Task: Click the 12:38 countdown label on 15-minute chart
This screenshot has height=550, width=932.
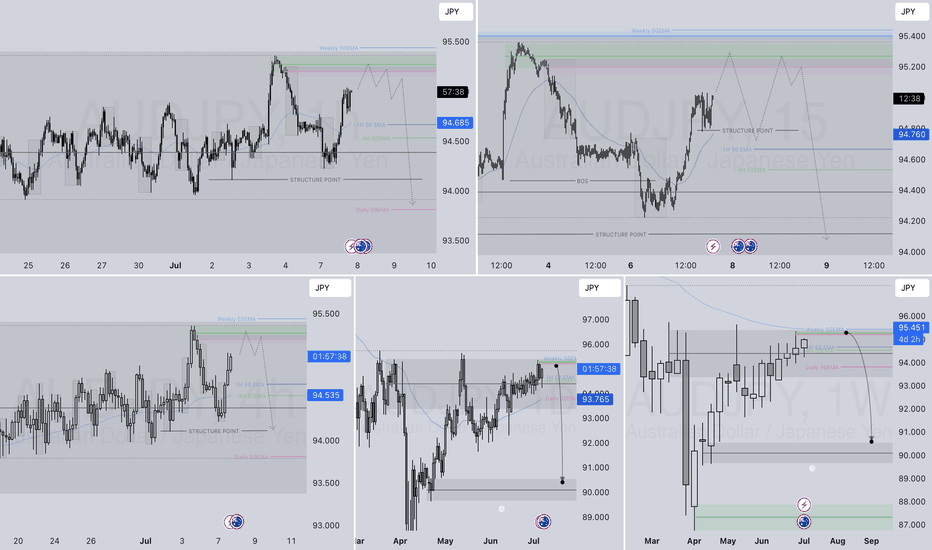Action: (x=909, y=98)
